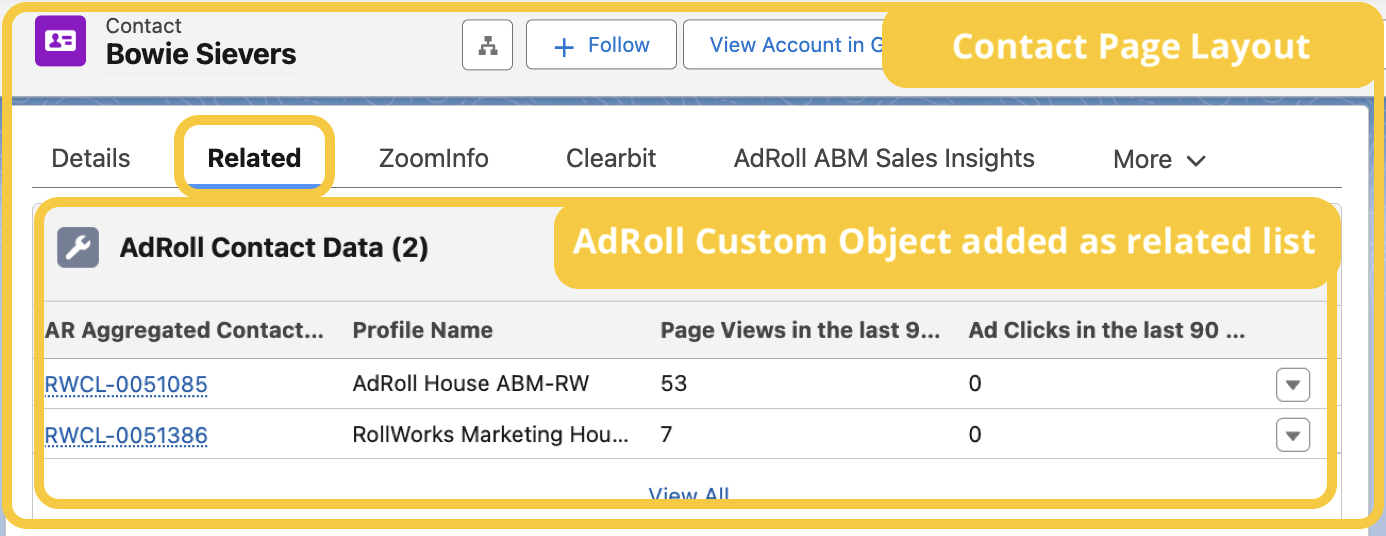Screen dimensions: 1386x536
Task: Go to the Clearbit tab
Action: [611, 158]
